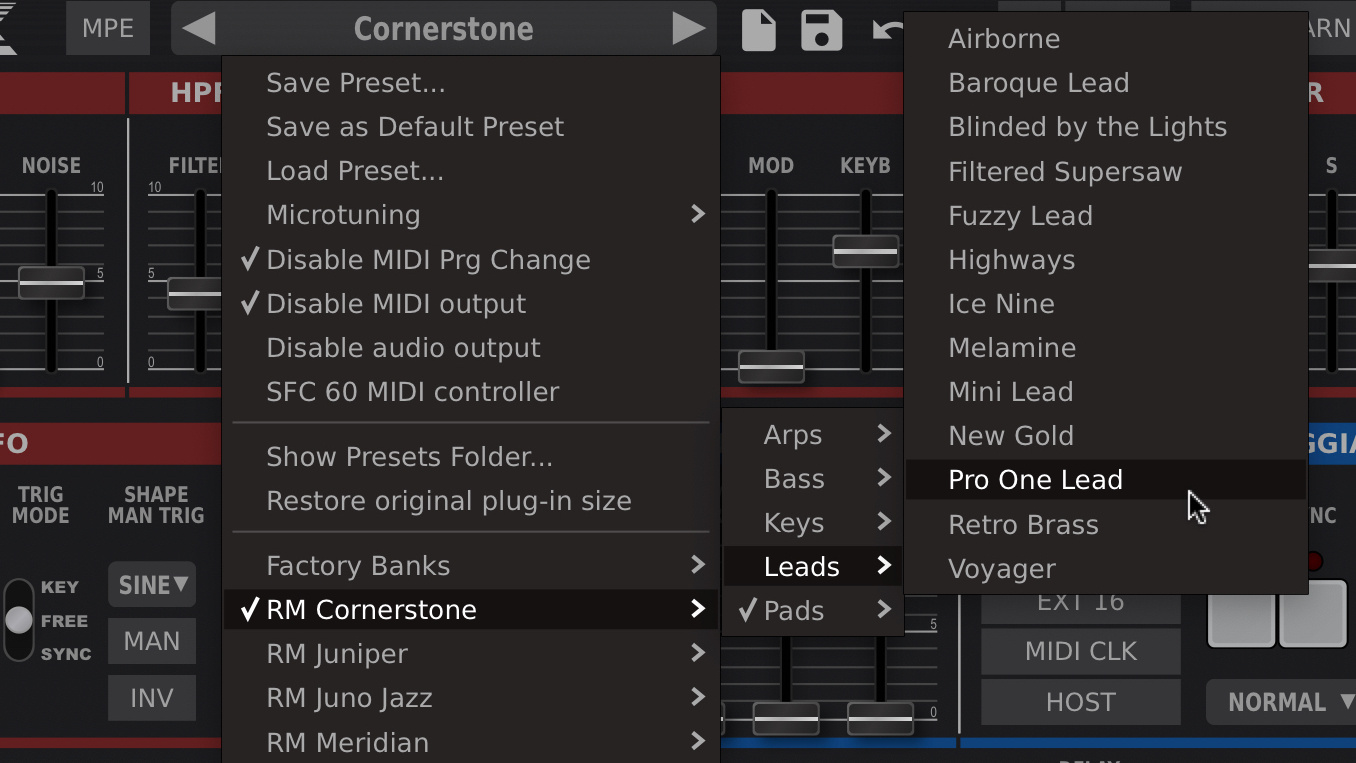Load the Airborne lead preset
This screenshot has height=763, width=1356.
(x=1106, y=39)
